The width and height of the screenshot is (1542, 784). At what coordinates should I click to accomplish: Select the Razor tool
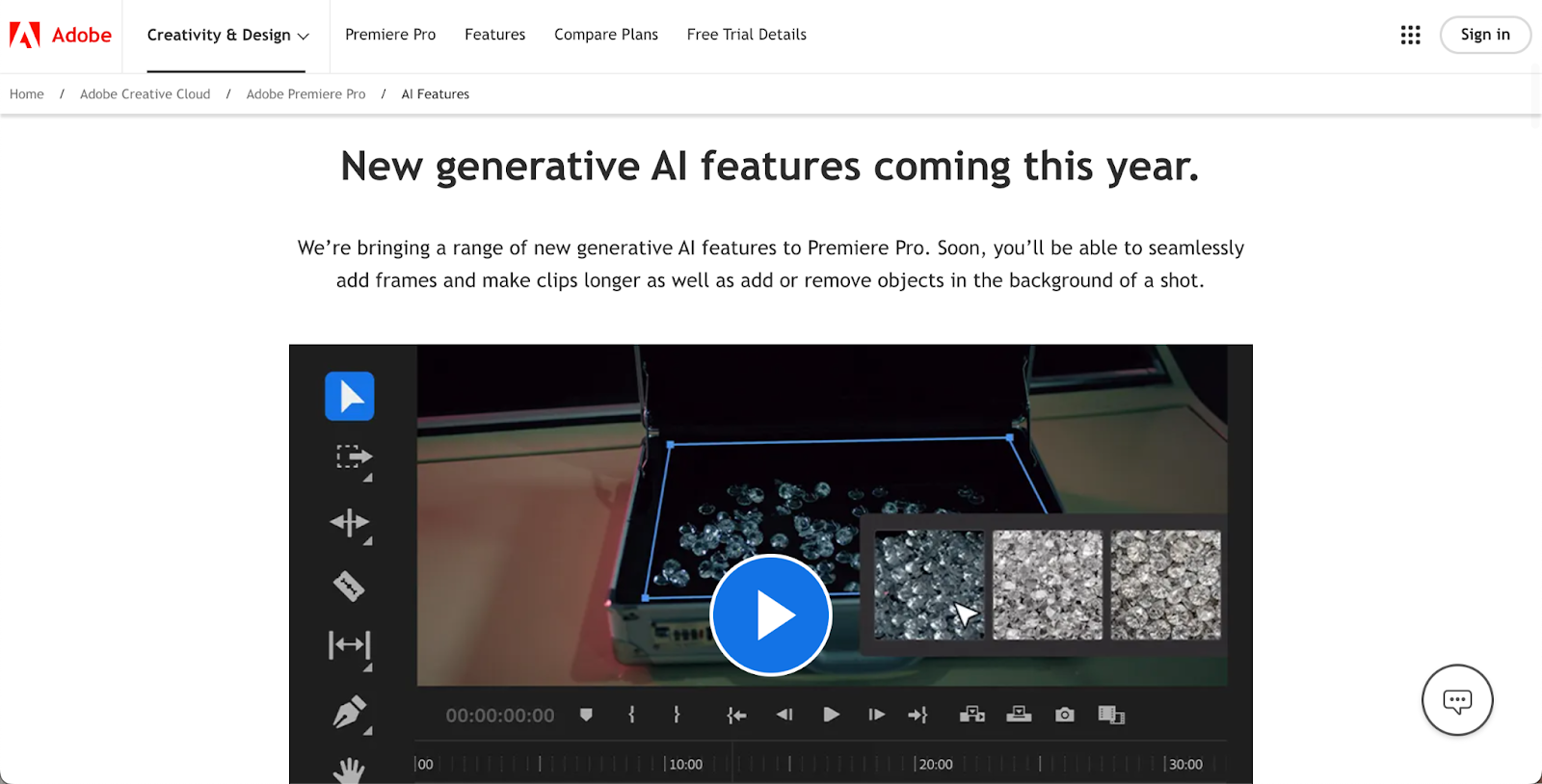click(x=349, y=586)
